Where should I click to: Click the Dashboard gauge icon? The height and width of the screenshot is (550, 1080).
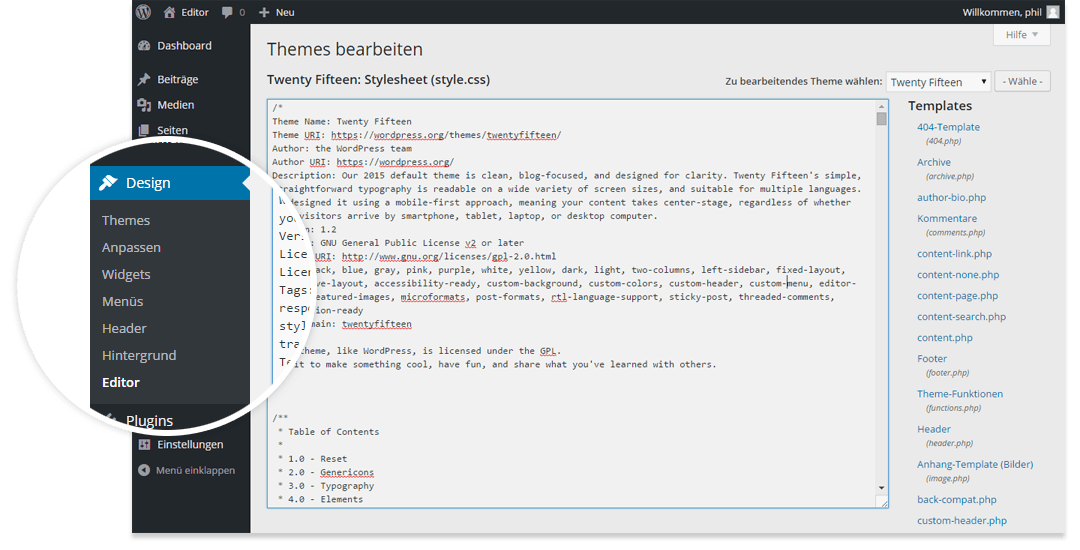[x=144, y=45]
